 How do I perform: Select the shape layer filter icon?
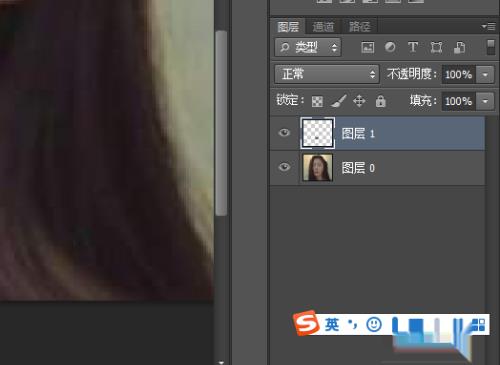point(436,47)
